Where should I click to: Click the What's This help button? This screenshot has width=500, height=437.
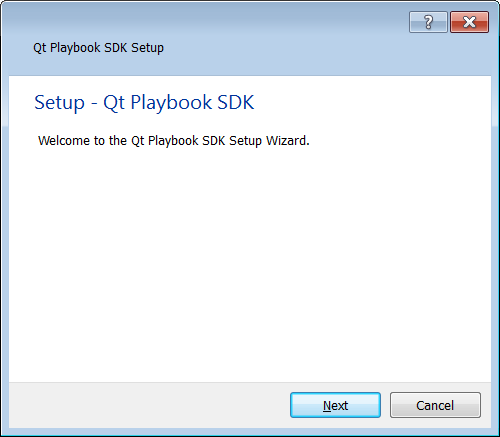428,22
